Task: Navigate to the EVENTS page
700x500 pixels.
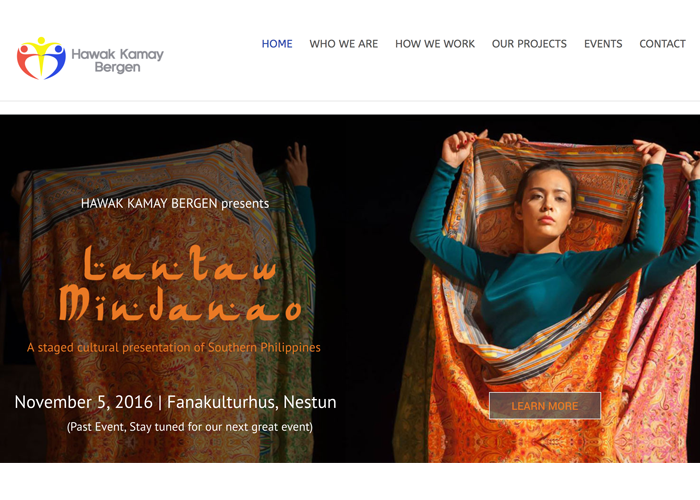Action: [603, 44]
